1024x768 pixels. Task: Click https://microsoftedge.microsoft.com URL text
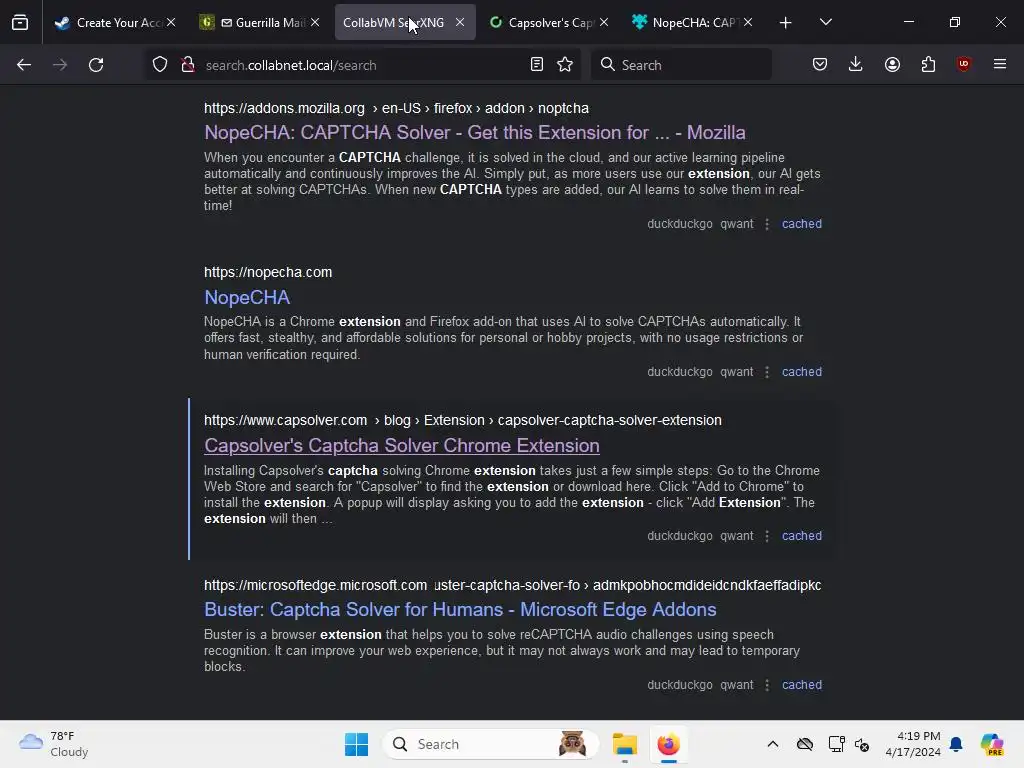point(315,585)
